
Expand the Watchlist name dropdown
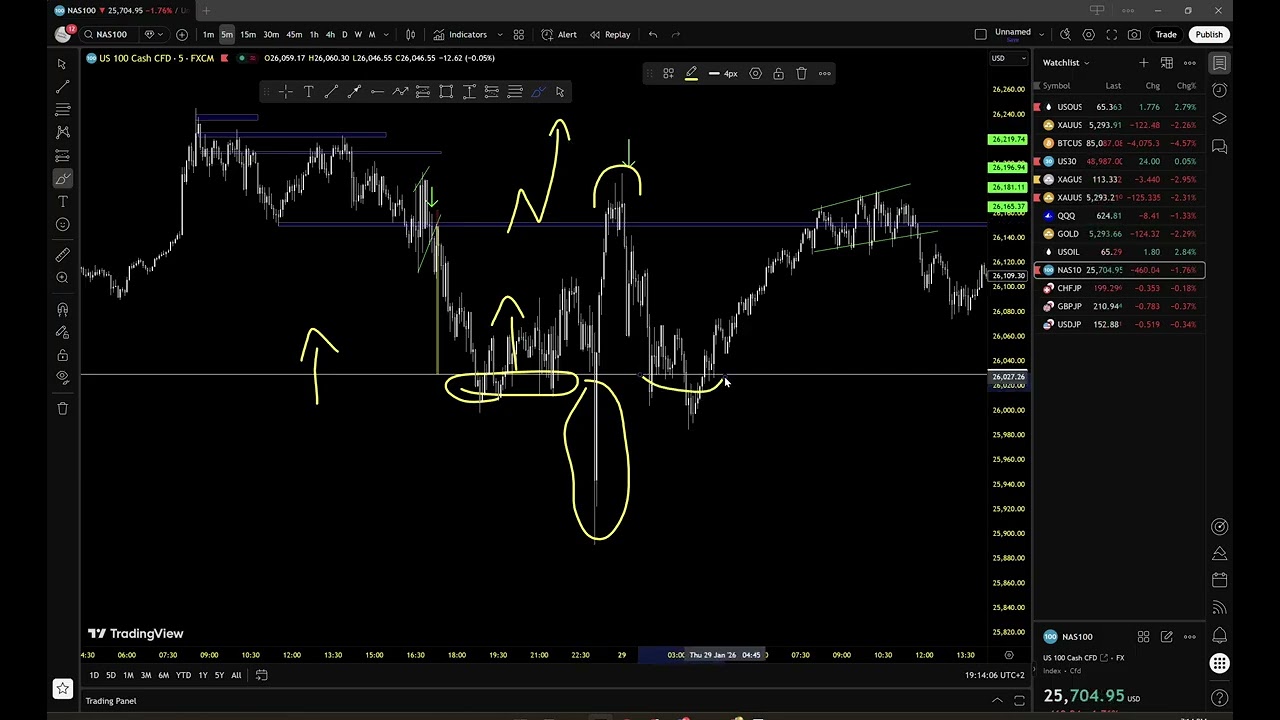point(1066,62)
